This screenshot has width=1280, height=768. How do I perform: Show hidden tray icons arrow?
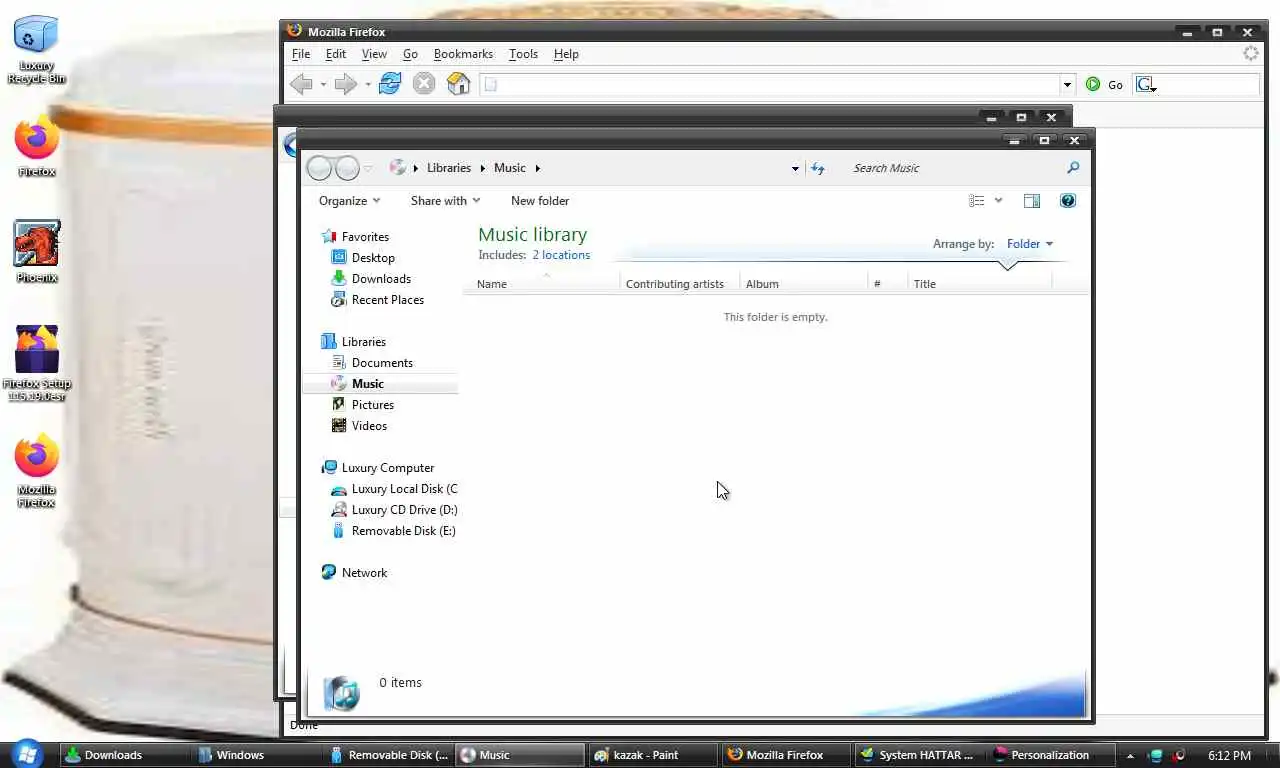click(x=1131, y=756)
